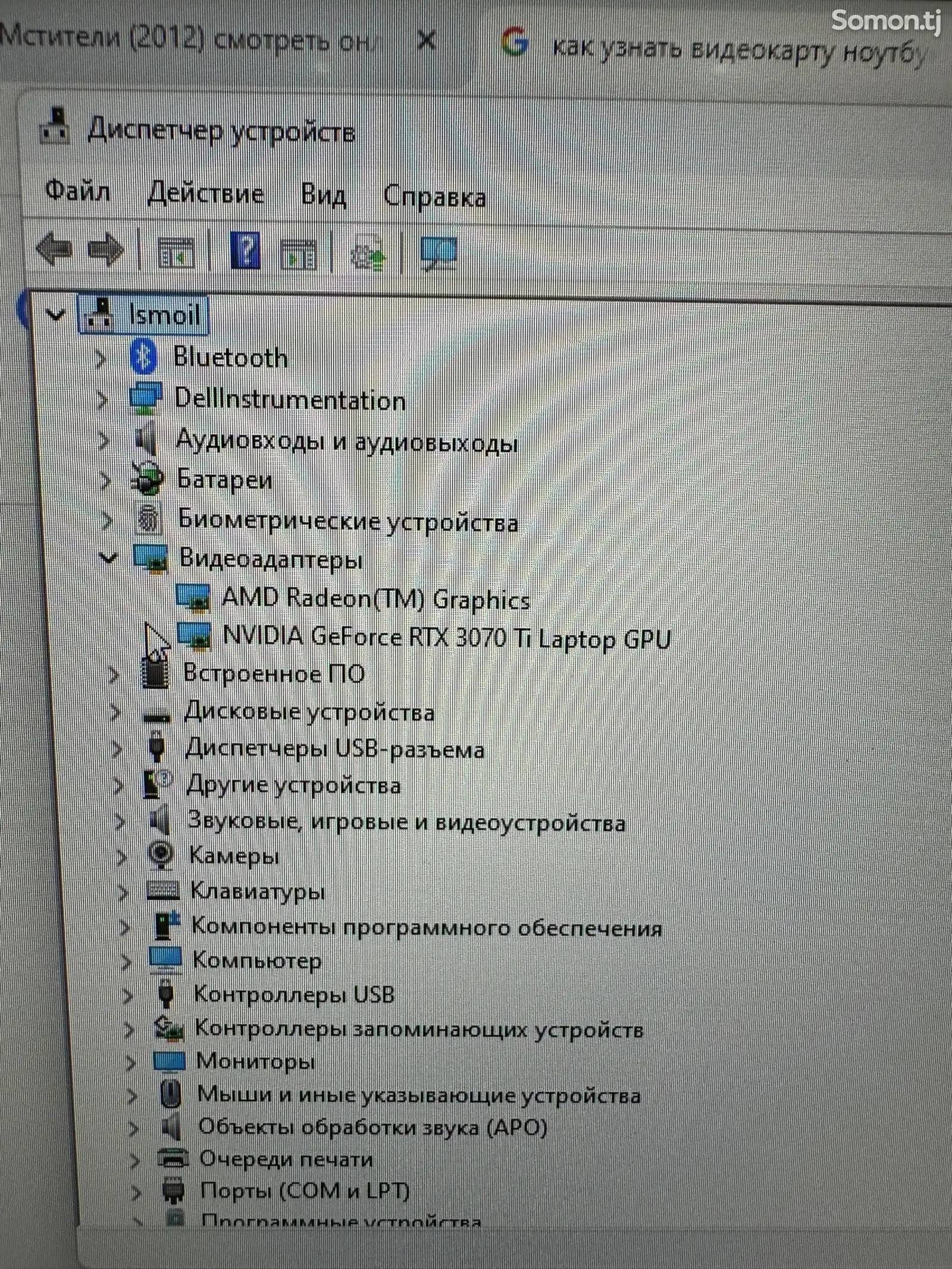Screen dimensions: 952x1269
Task: Open the Файл menu
Action: [x=77, y=191]
